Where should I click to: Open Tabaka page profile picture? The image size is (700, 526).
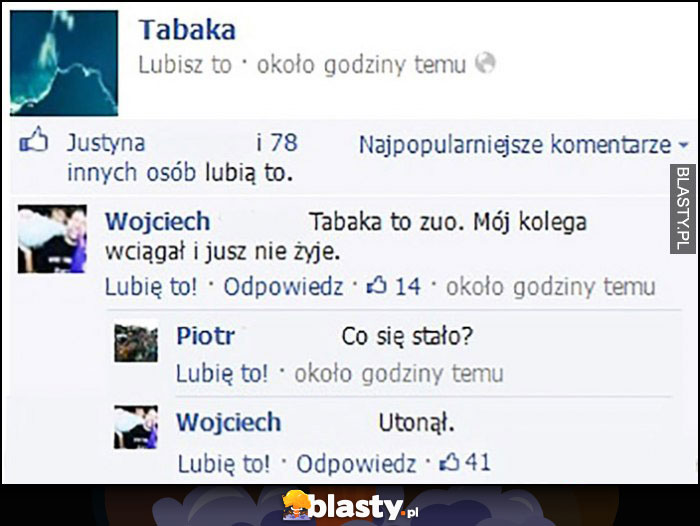64,63
